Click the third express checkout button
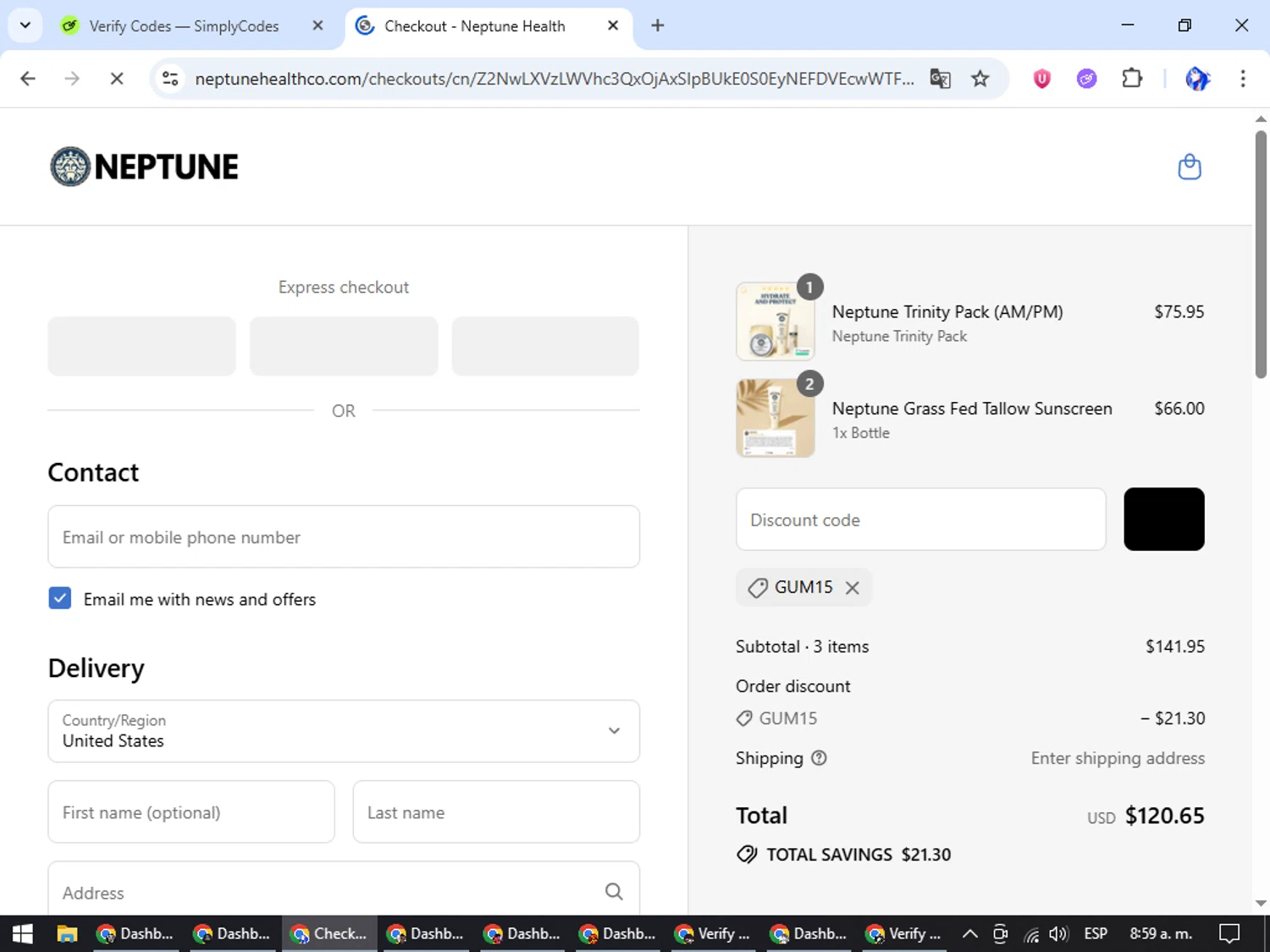This screenshot has height=952, width=1270. pos(545,346)
